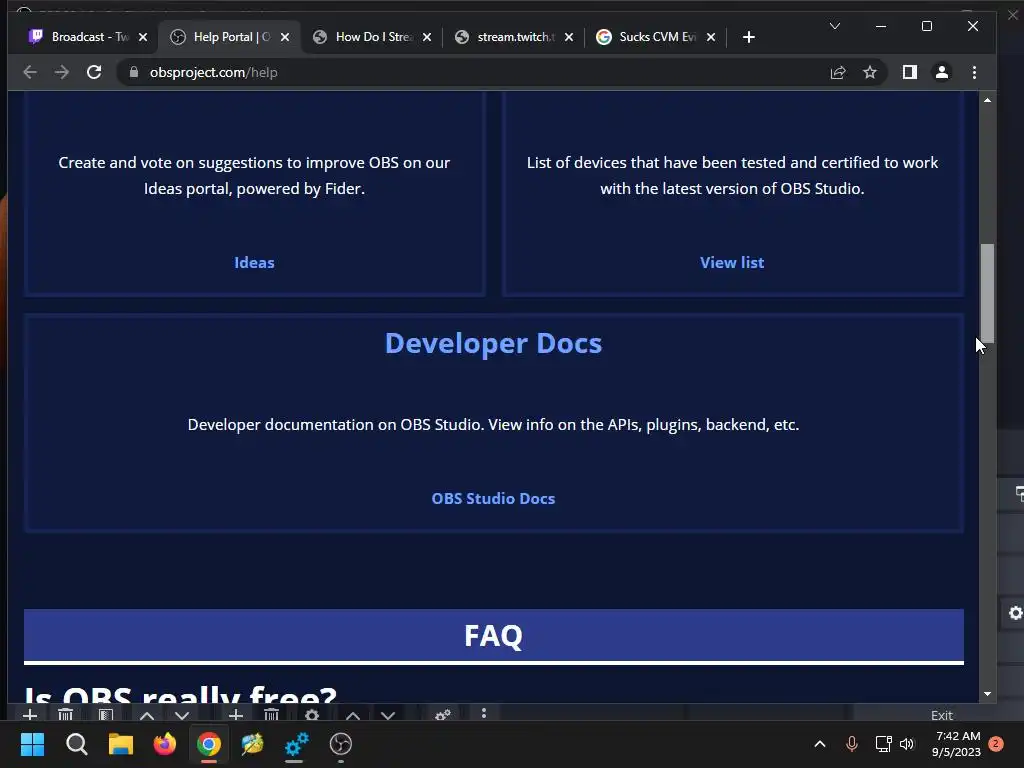Click the gear icon on OBS right edge
Screen dimensions: 1024x768
click(x=1015, y=613)
